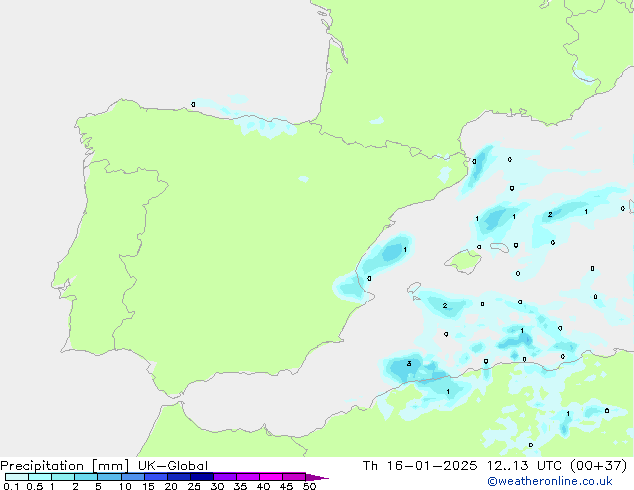
Task: Select the legend label '50'
Action: [x=309, y=486]
